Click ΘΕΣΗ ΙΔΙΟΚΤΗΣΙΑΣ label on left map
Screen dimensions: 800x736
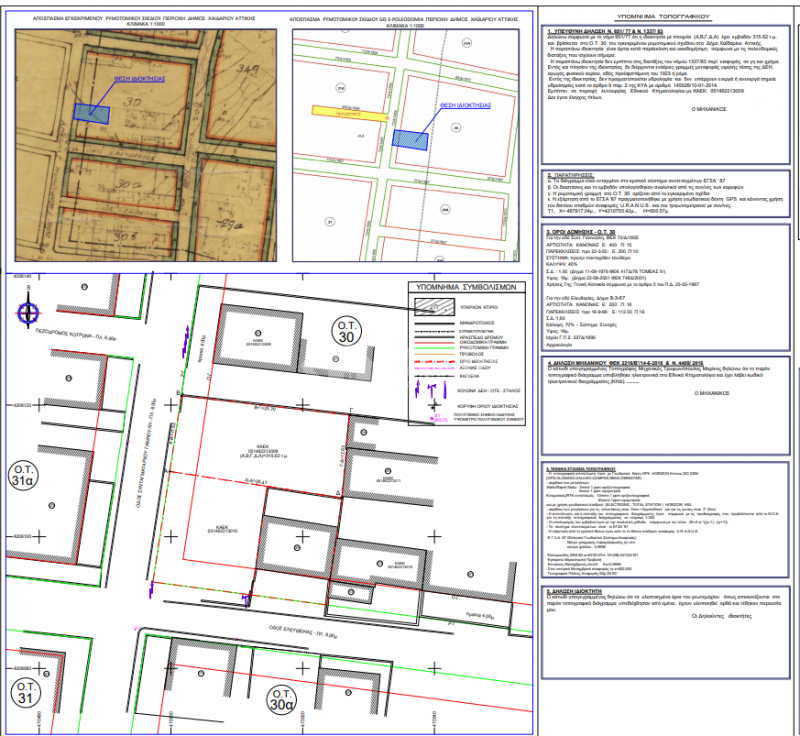(x=139, y=79)
